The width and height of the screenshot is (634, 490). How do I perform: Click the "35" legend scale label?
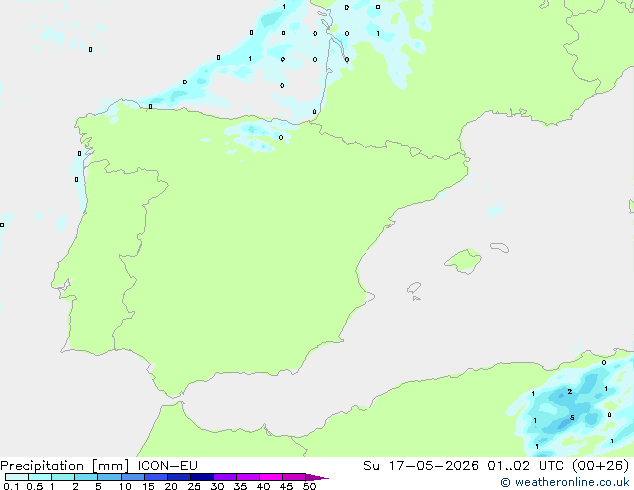click(240, 486)
